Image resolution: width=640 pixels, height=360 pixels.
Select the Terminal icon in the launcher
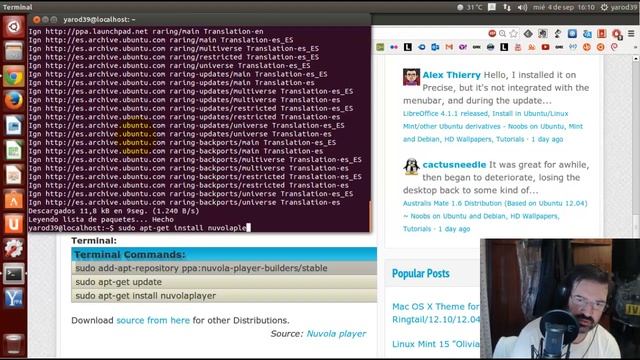[13, 274]
